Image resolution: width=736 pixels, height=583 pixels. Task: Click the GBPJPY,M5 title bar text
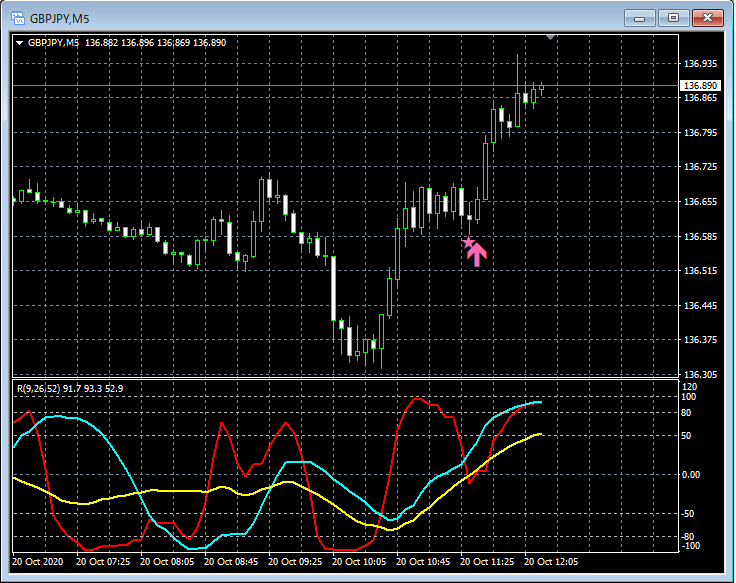click(60, 19)
